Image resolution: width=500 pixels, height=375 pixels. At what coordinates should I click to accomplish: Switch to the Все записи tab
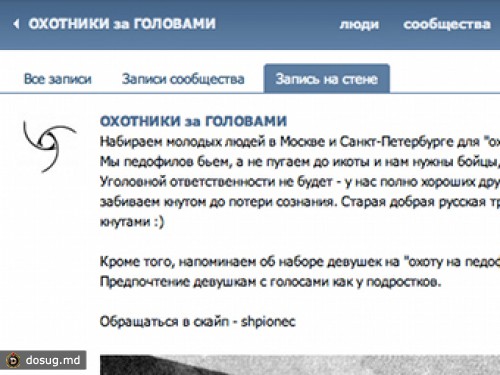click(58, 79)
